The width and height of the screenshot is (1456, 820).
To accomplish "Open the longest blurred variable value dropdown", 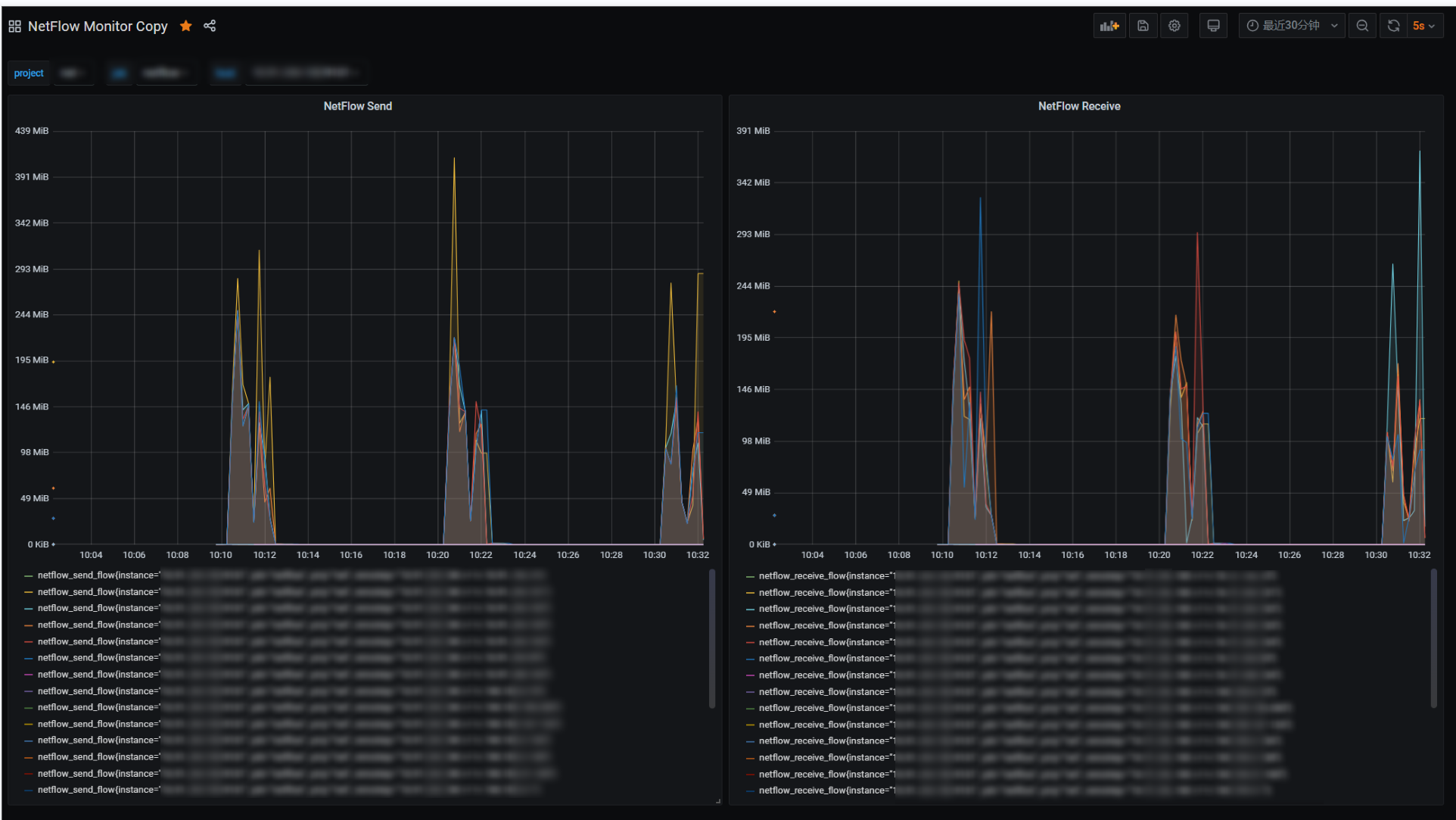I will 306,73.
